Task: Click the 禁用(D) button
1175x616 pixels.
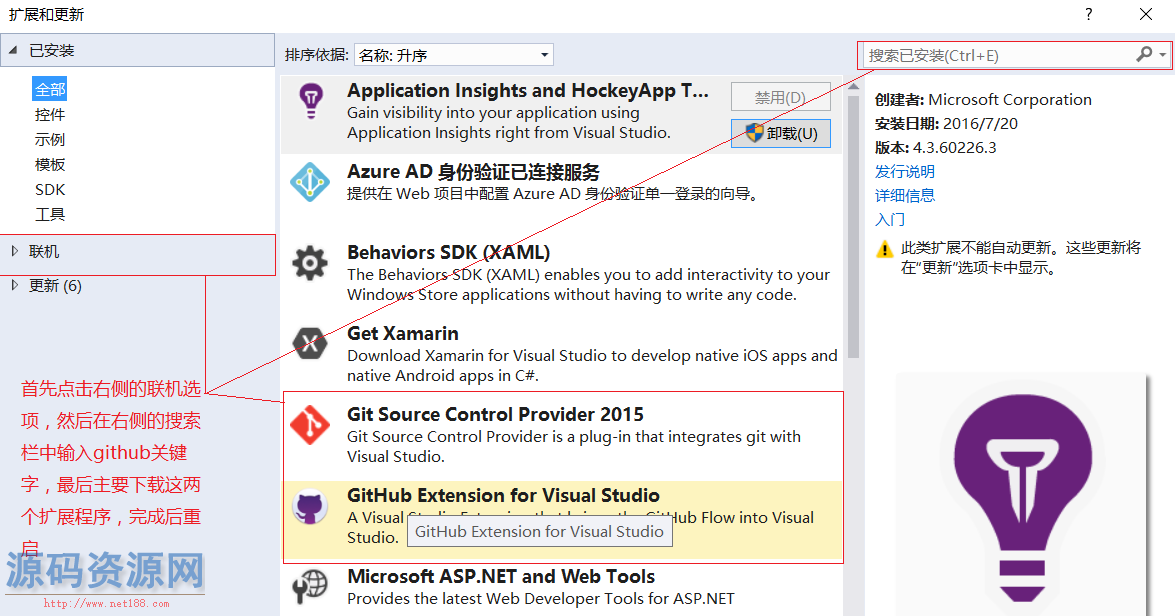Action: (x=781, y=97)
